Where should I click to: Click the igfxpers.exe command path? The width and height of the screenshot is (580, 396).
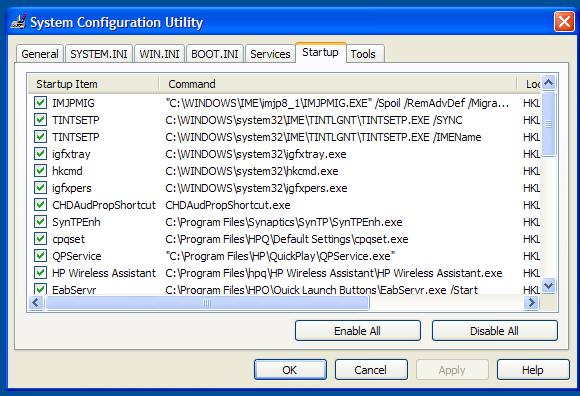(x=256, y=188)
